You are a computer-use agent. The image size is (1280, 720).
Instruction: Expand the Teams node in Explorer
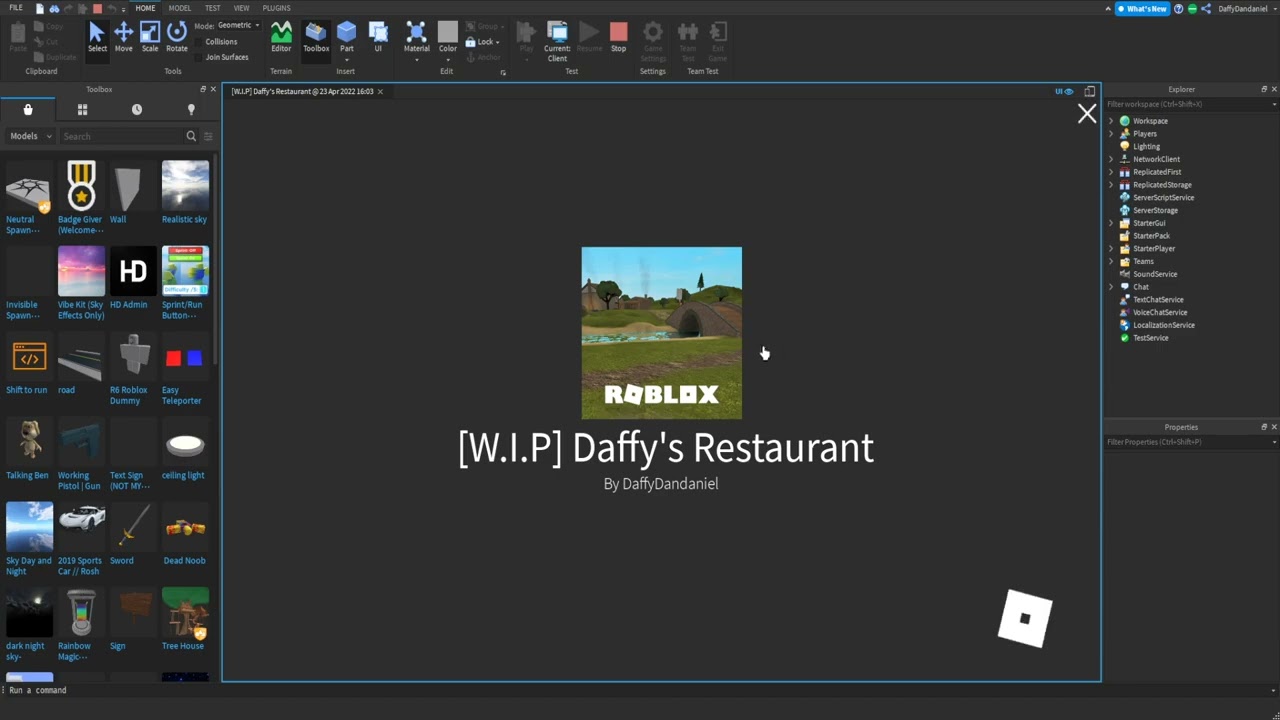tap(1111, 261)
